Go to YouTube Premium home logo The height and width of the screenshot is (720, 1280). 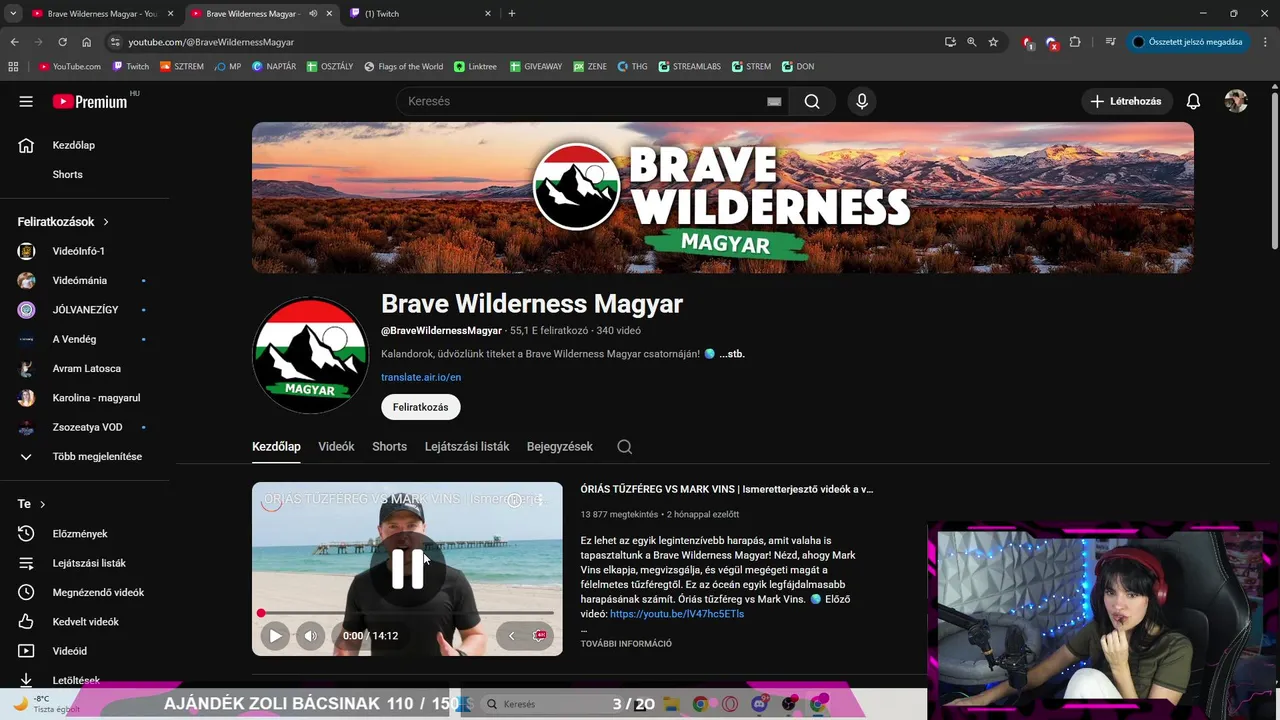pyautogui.click(x=90, y=101)
